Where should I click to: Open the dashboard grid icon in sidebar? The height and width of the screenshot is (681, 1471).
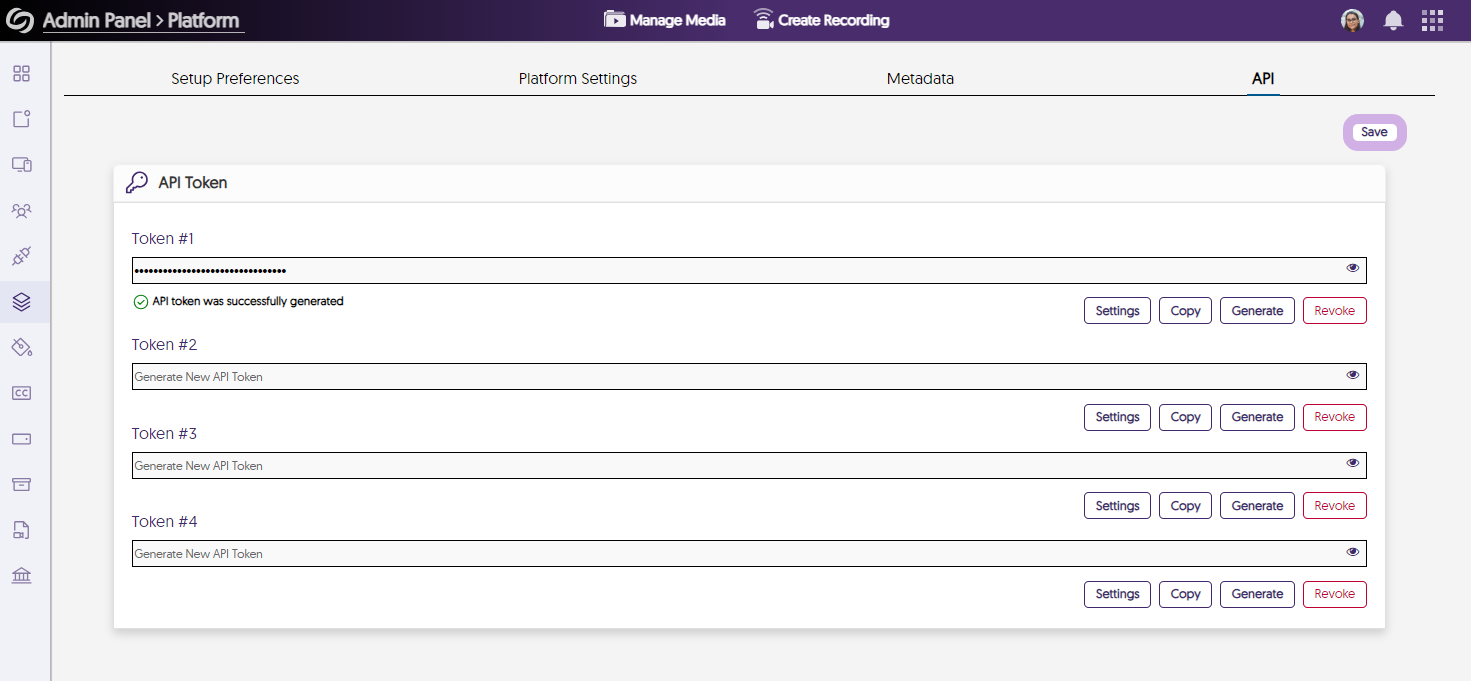click(21, 73)
